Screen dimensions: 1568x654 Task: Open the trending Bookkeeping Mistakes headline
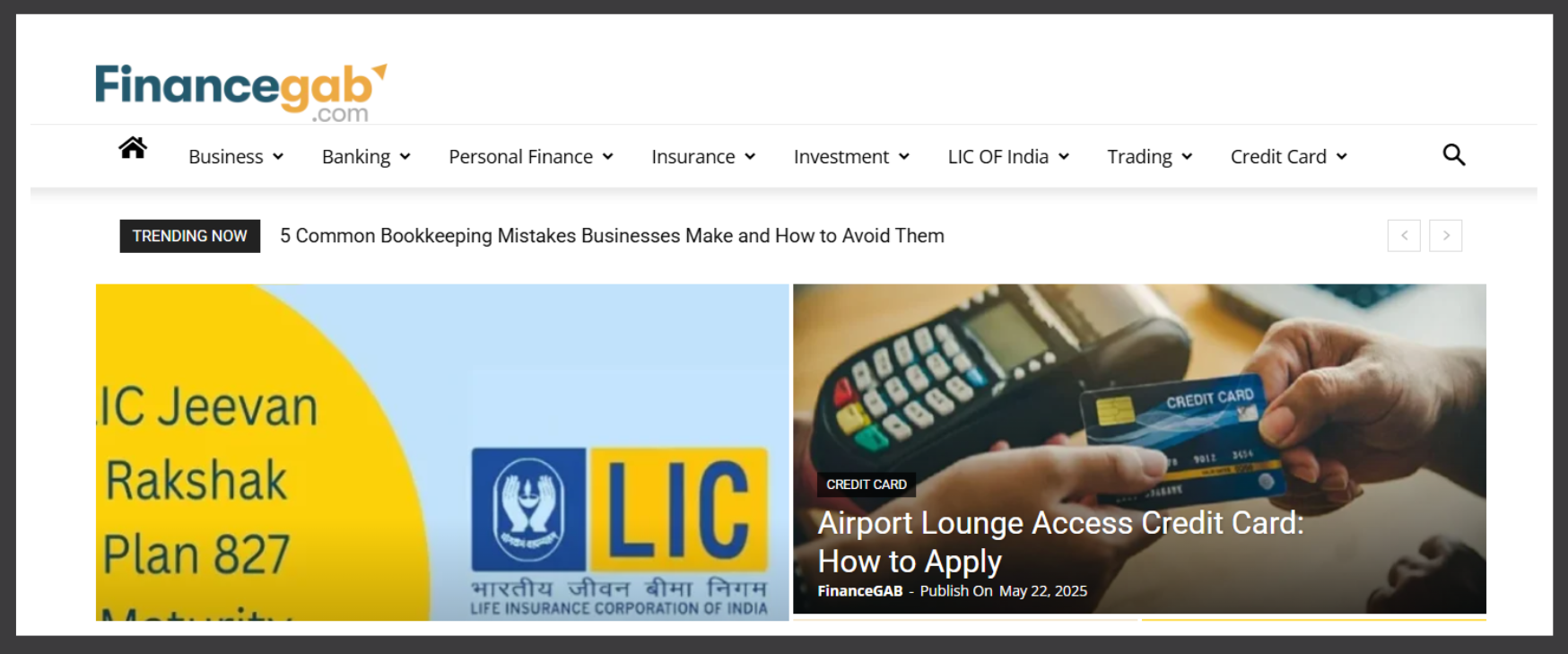coord(612,236)
